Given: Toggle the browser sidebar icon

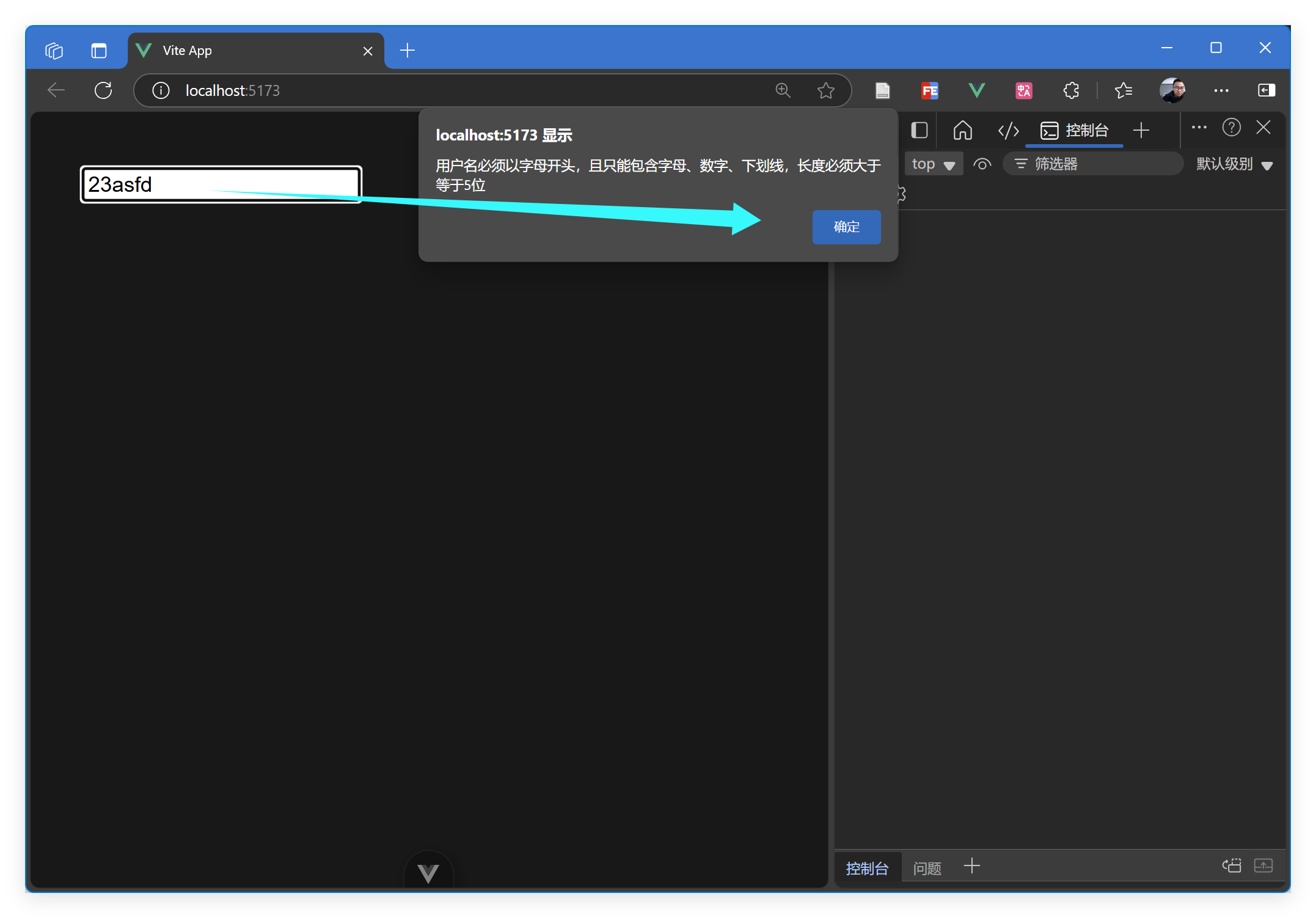Looking at the screenshot, I should [x=1267, y=90].
